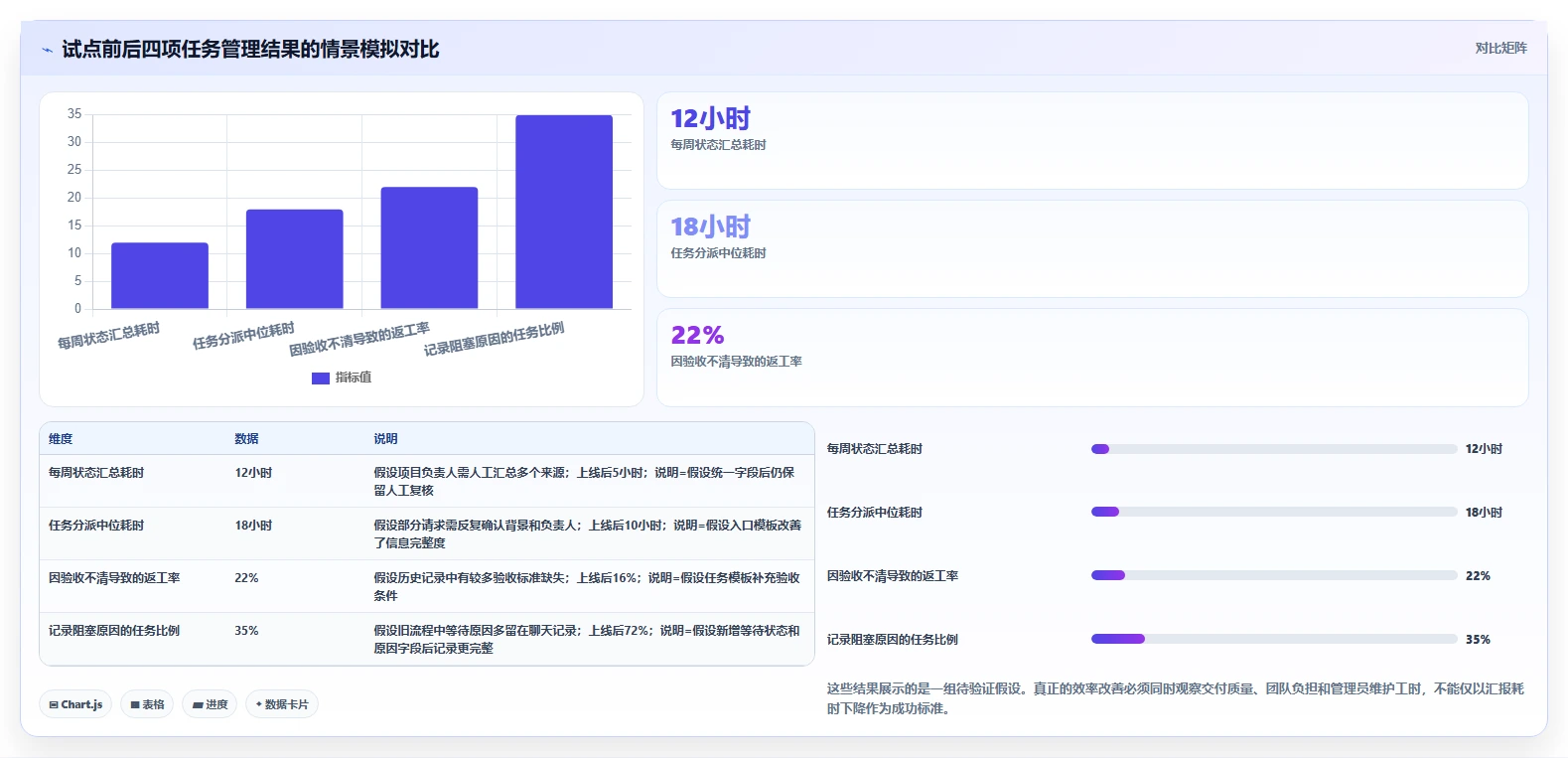The height and width of the screenshot is (758, 1568).
Task: Open the 18小时 stat card
Action: (x=1092, y=249)
